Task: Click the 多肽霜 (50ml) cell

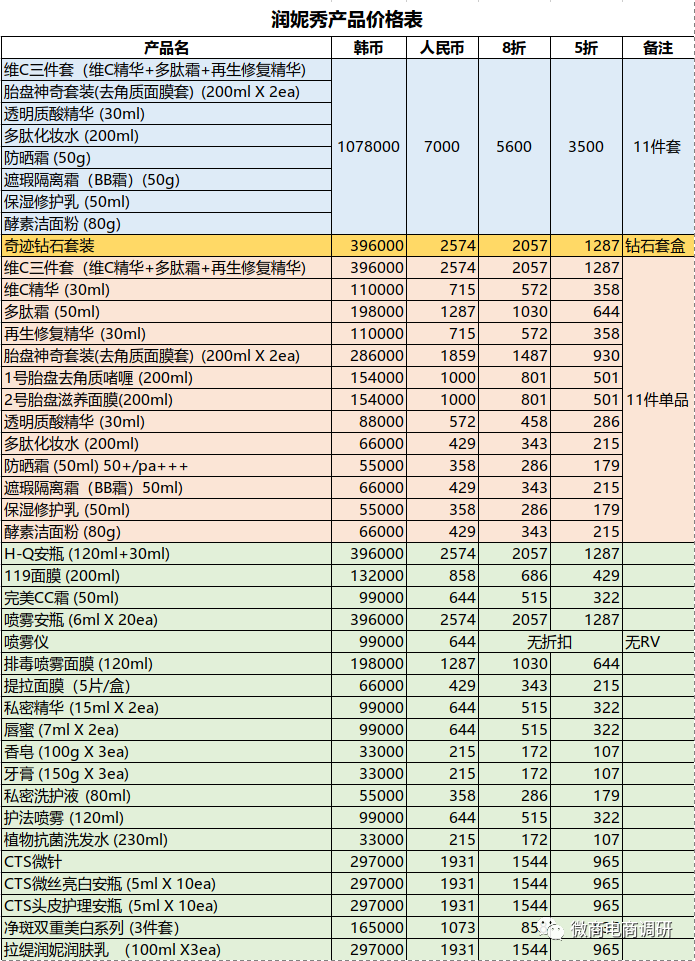Action: 166,312
